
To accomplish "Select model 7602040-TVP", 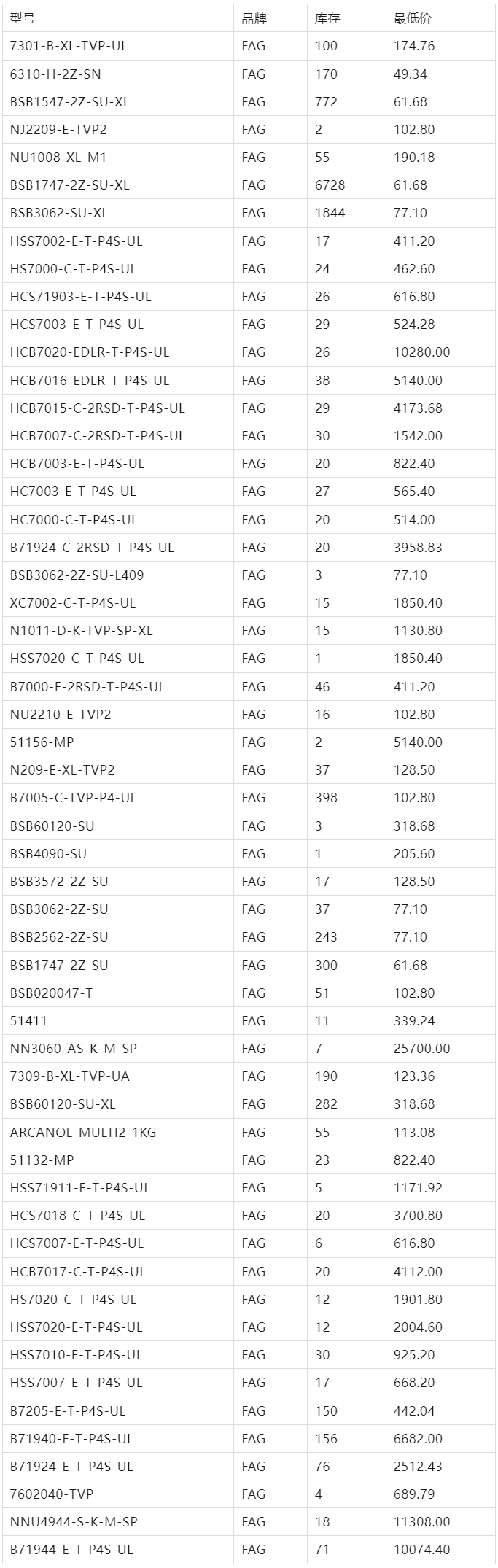I will (x=52, y=1494).
